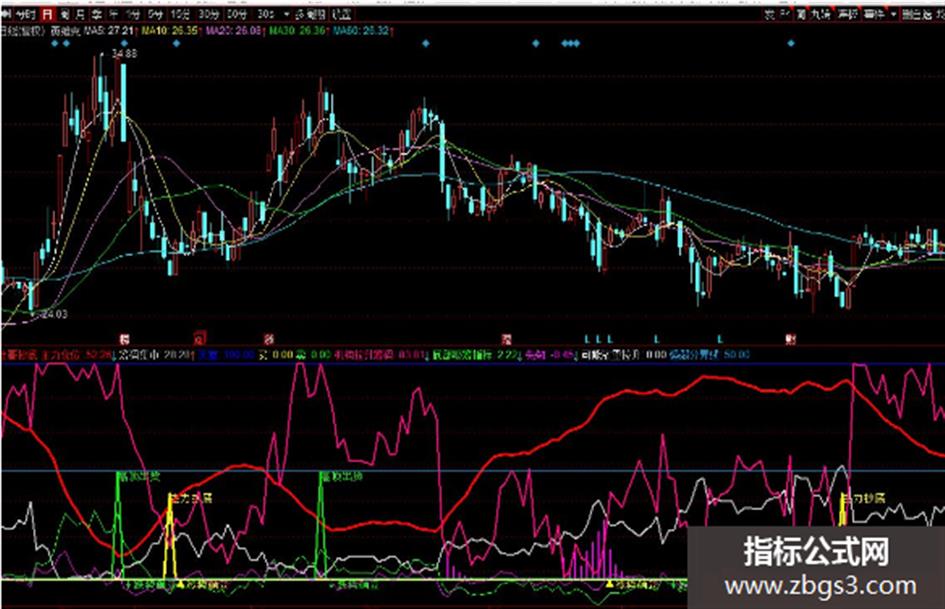This screenshot has width=945, height=609.
Task: Select the 5分 five-minute period
Action: click(x=156, y=14)
